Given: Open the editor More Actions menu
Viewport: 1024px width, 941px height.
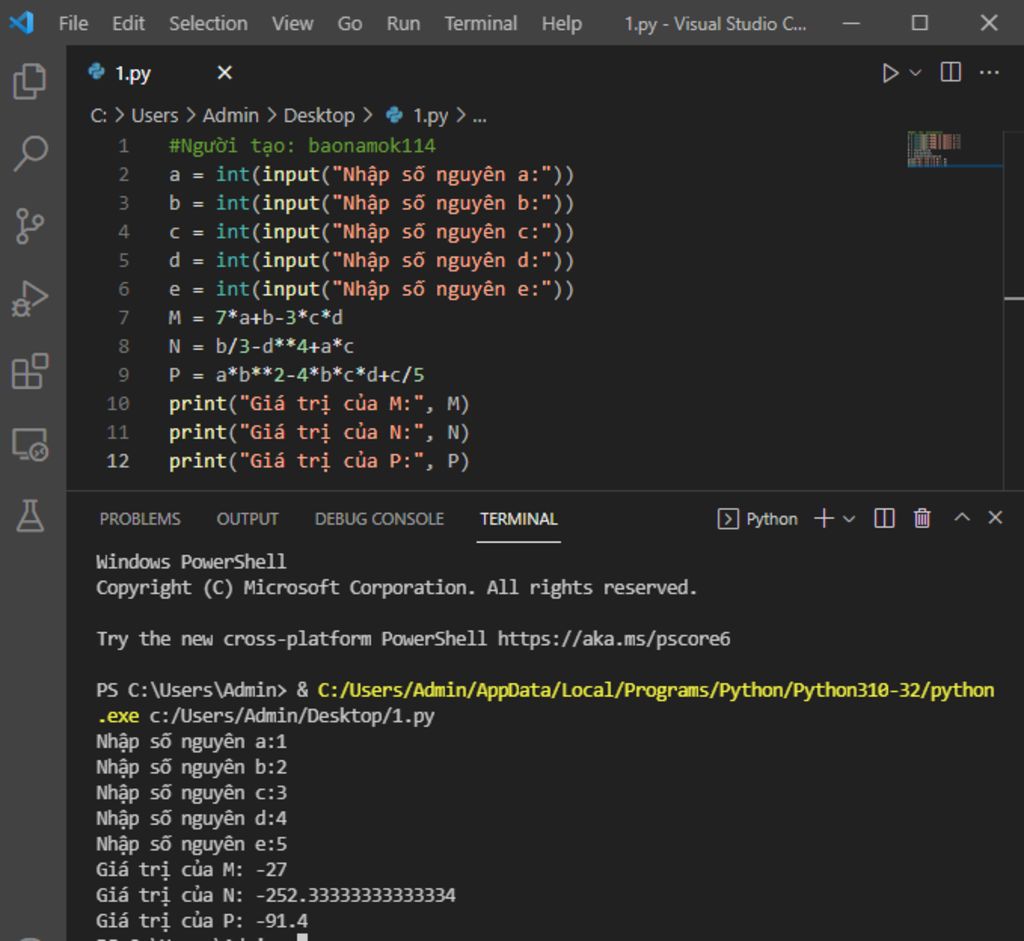Looking at the screenshot, I should (x=989, y=72).
